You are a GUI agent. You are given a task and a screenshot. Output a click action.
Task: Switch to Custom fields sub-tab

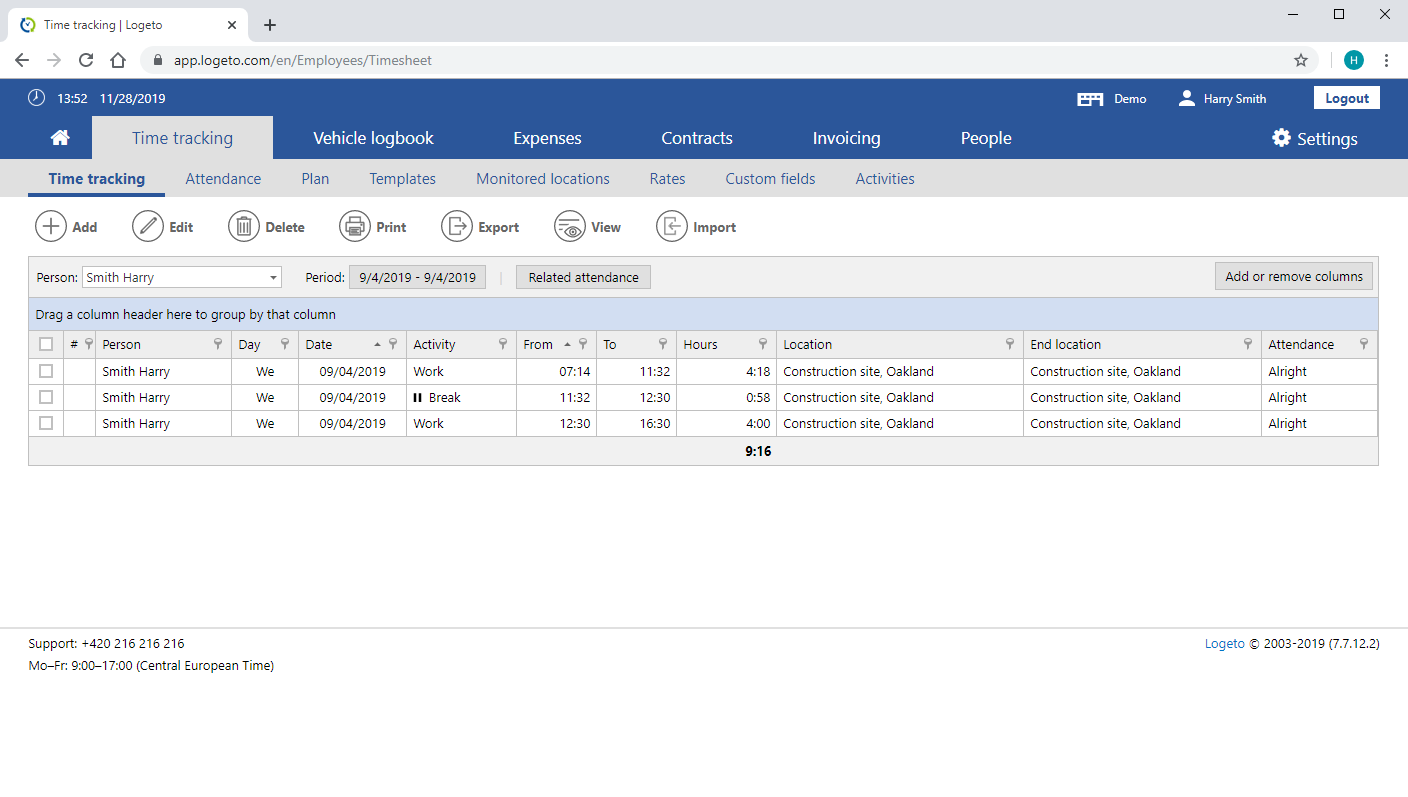pyautogui.click(x=770, y=179)
